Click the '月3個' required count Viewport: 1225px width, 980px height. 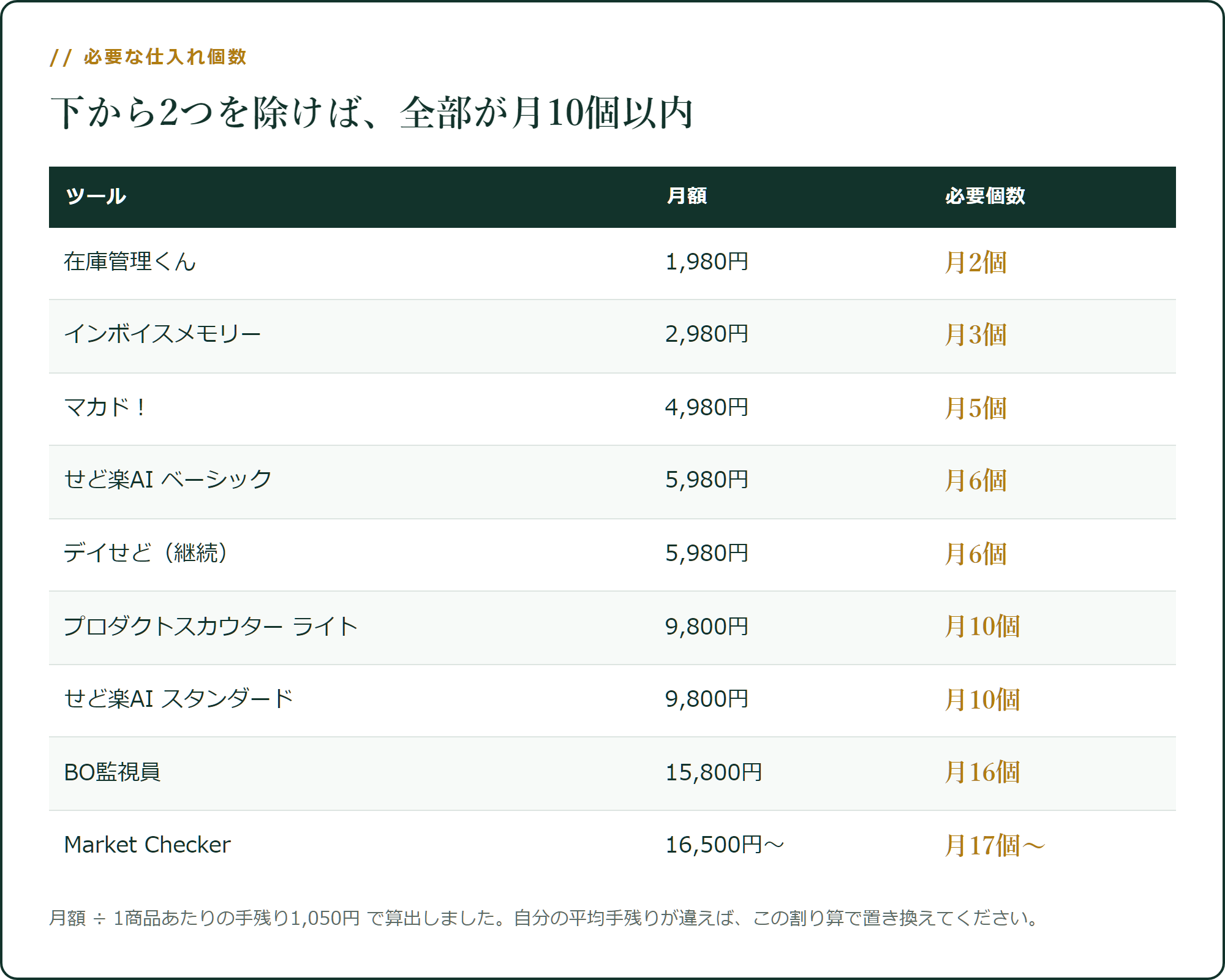click(976, 335)
